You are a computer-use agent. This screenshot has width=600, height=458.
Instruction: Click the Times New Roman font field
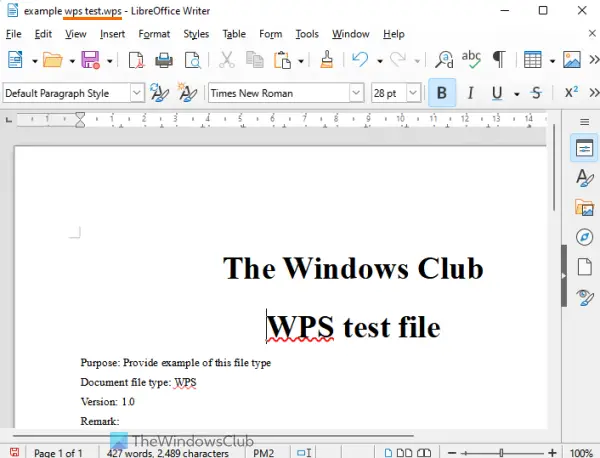tap(279, 93)
